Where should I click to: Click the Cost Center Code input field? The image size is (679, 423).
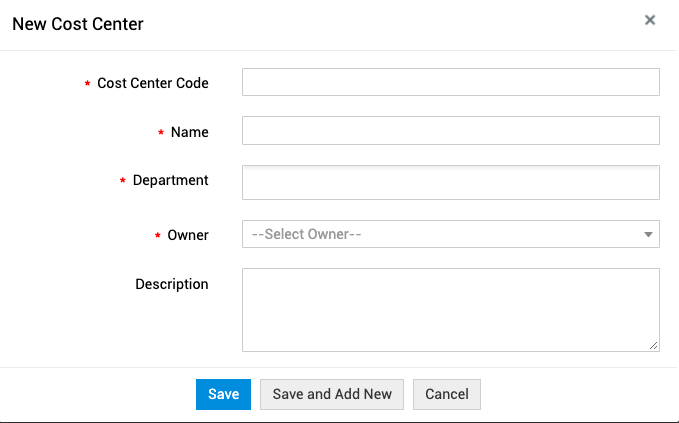coord(450,82)
